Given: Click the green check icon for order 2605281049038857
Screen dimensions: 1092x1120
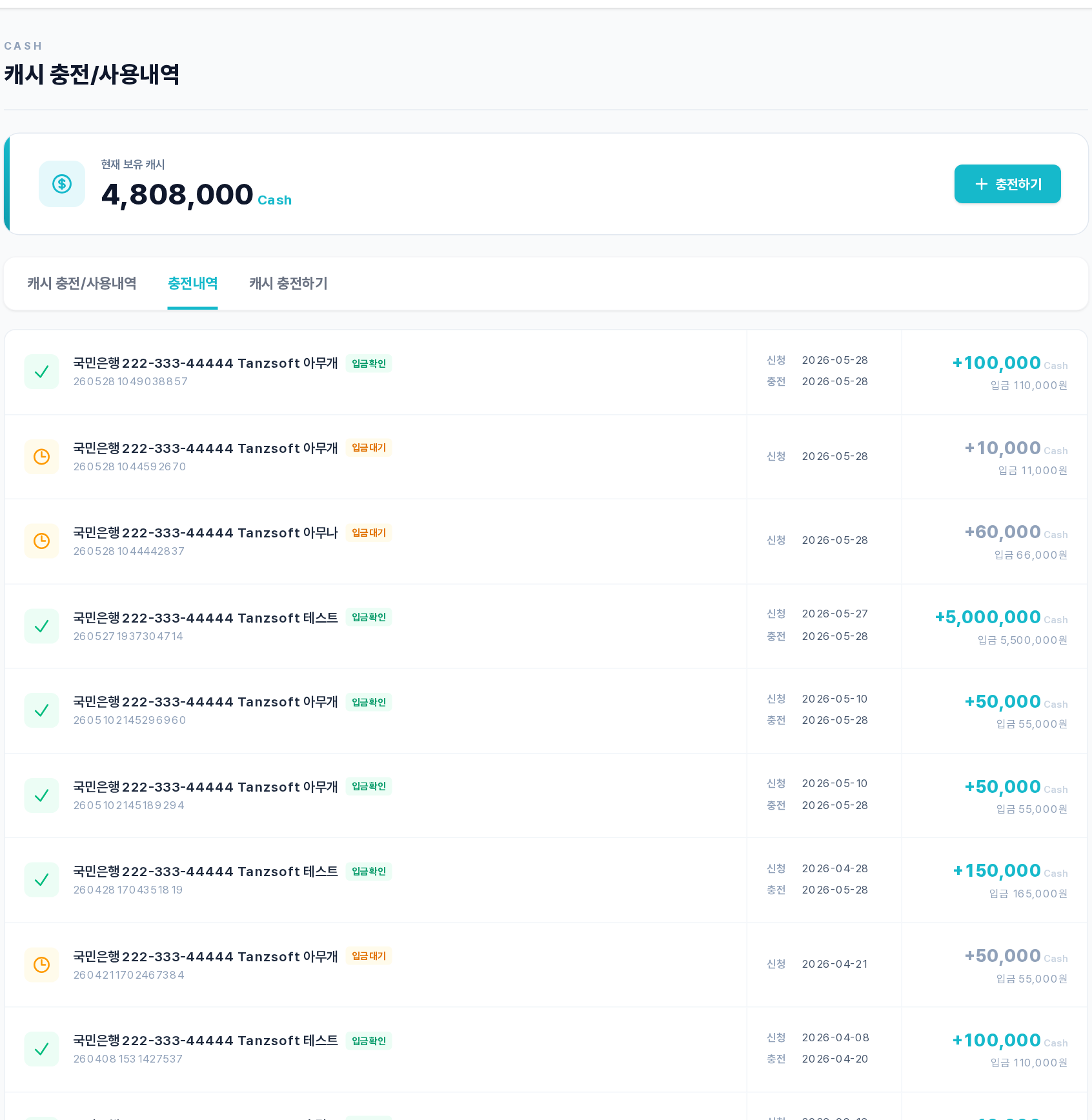Looking at the screenshot, I should (41, 372).
